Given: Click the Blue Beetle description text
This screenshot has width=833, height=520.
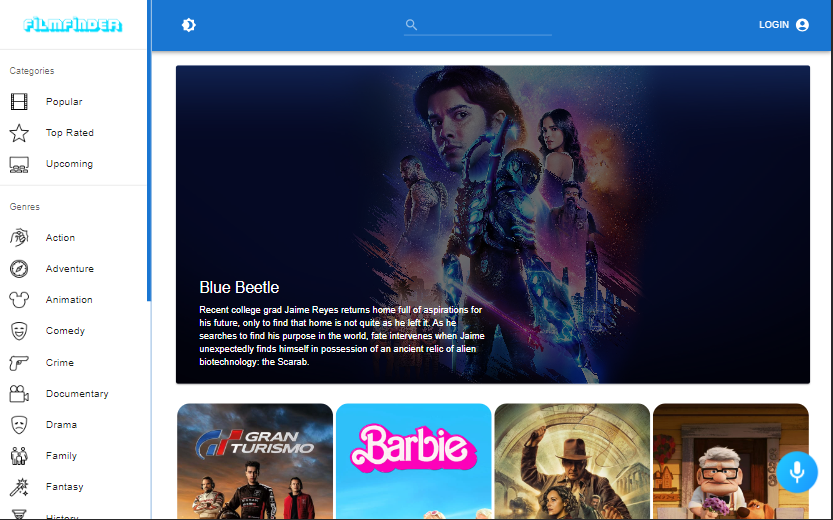Looking at the screenshot, I should 342,336.
